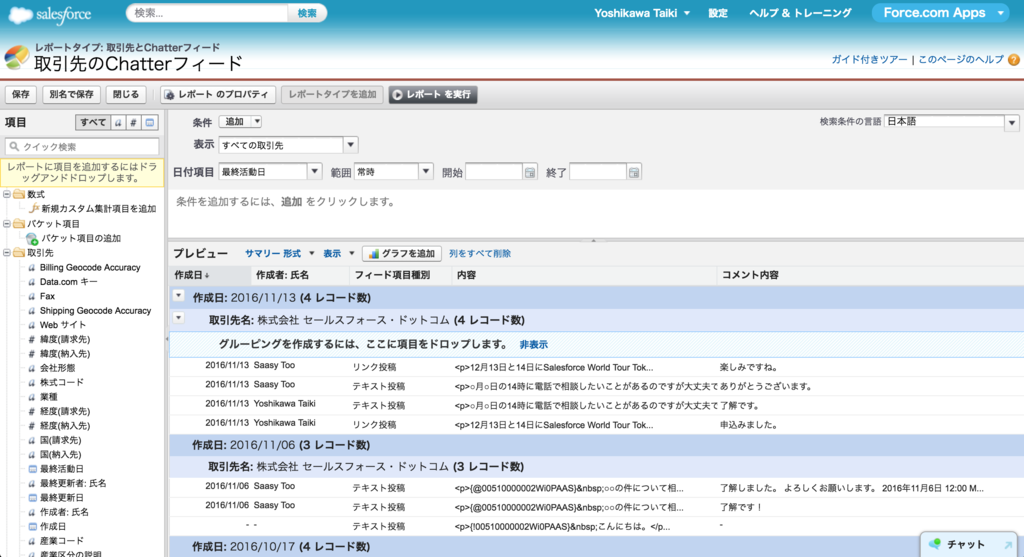Screen dimensions: 1024x557
Task: Filter fields by number type icon
Action: (134, 123)
